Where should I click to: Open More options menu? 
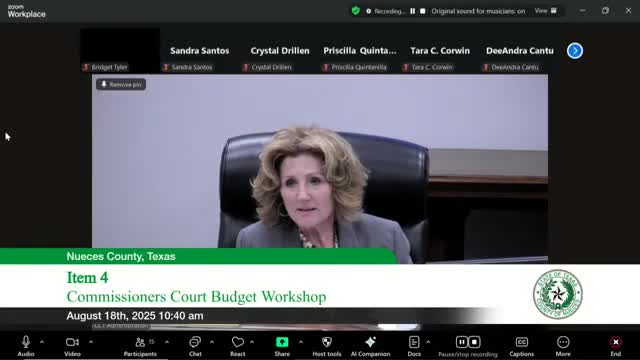click(563, 346)
